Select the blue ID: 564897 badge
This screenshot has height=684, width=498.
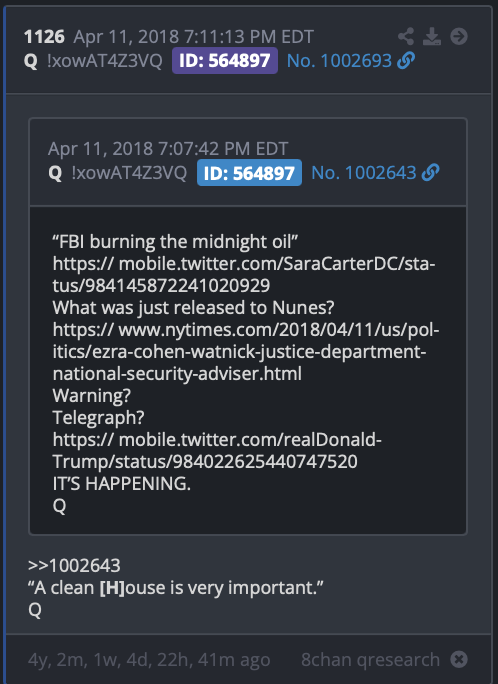pyautogui.click(x=249, y=173)
